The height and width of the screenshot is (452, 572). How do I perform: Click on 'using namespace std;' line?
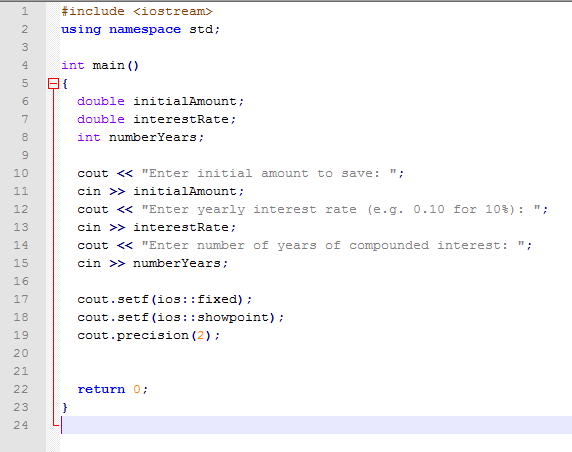140,29
